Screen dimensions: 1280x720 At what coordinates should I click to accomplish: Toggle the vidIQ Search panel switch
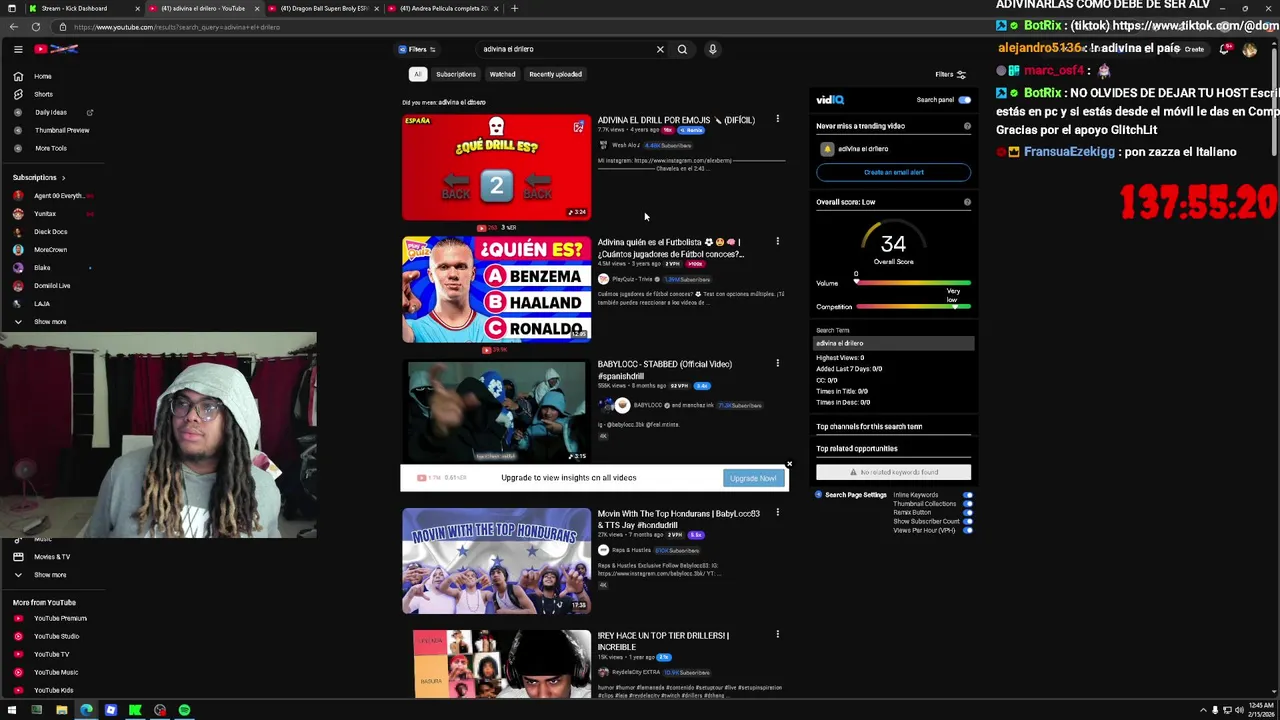pos(964,100)
